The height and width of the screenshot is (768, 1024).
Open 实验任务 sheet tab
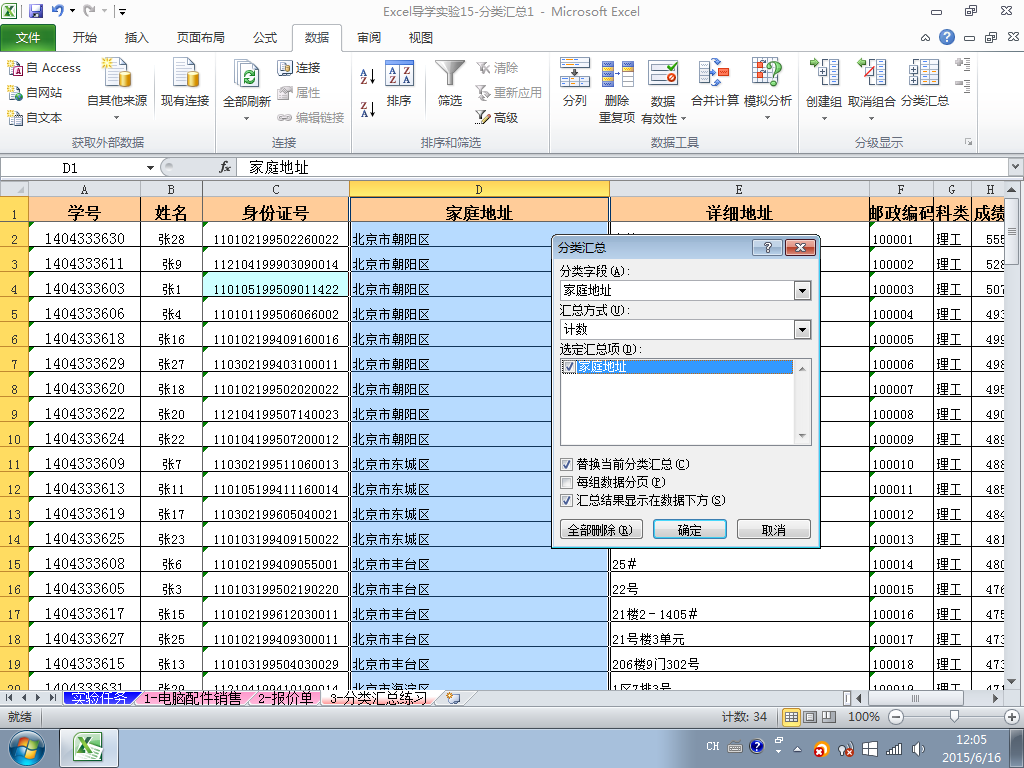pyautogui.click(x=99, y=698)
